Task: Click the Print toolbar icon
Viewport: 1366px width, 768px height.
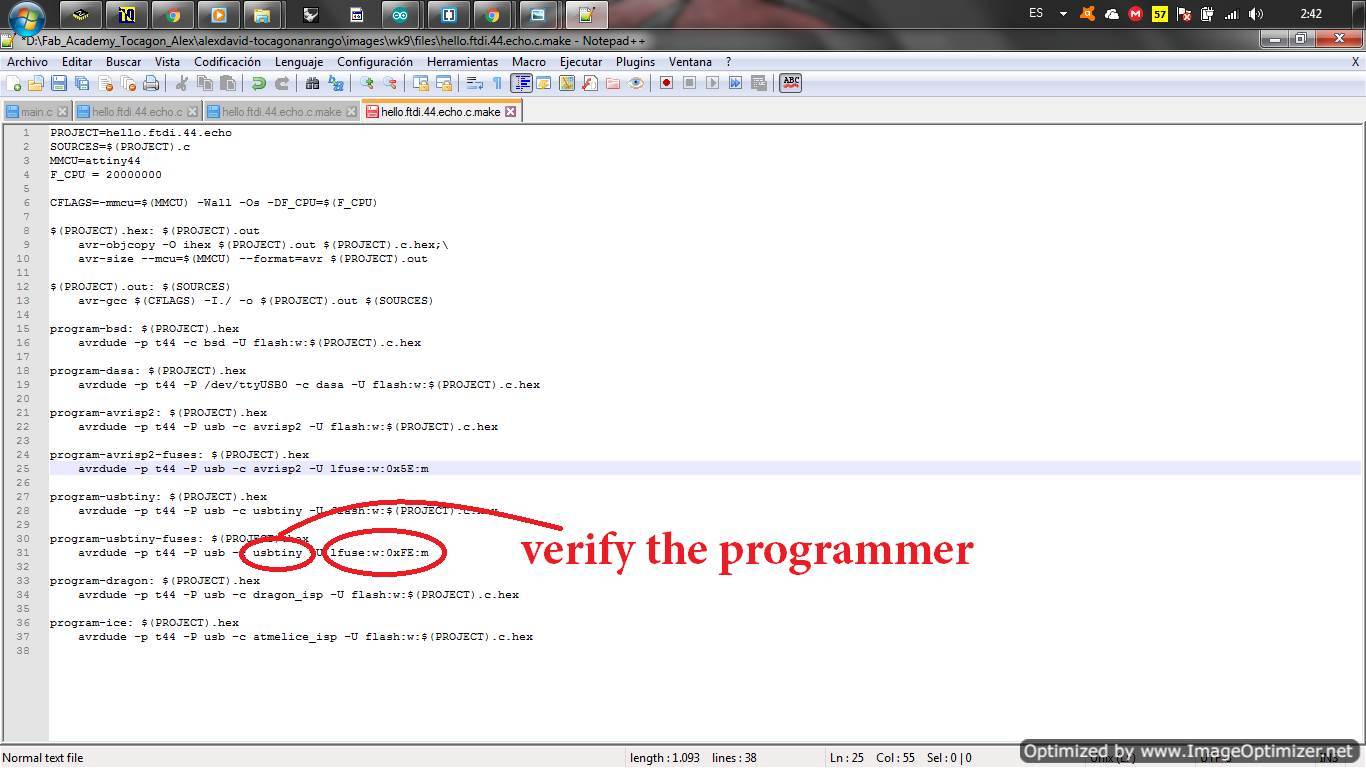Action: tap(151, 83)
